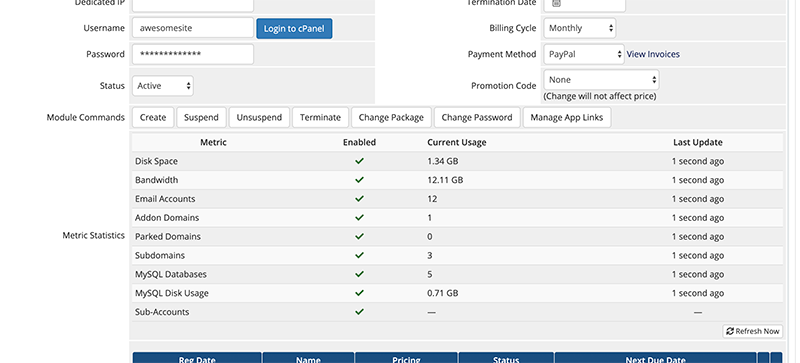Click the Current Usage column header

point(457,142)
